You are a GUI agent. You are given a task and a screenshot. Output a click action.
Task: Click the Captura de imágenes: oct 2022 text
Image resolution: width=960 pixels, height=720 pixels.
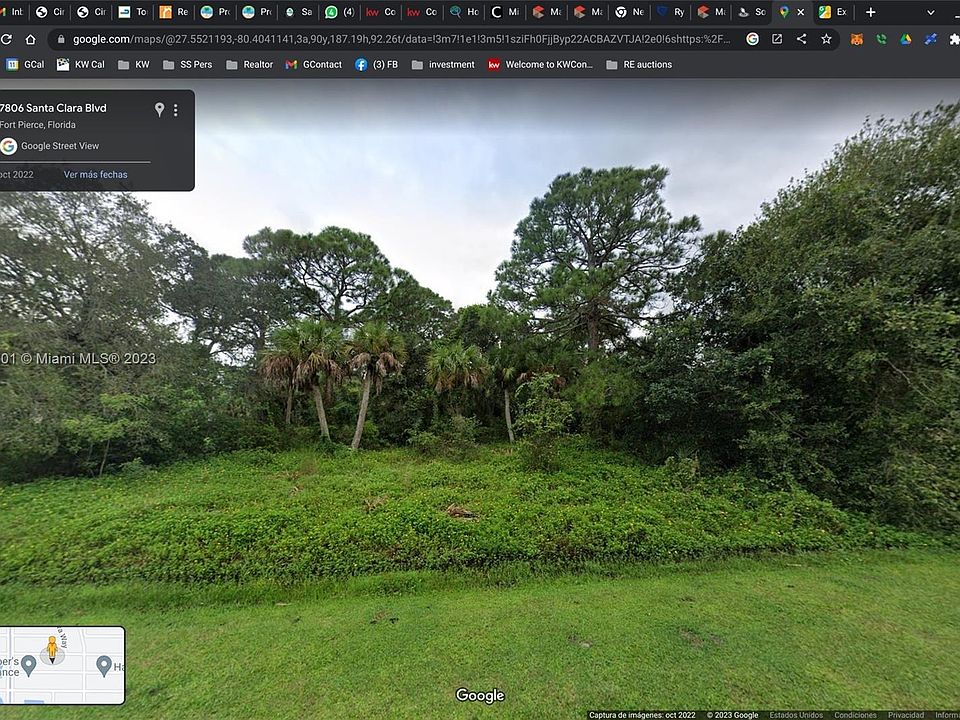(x=642, y=715)
